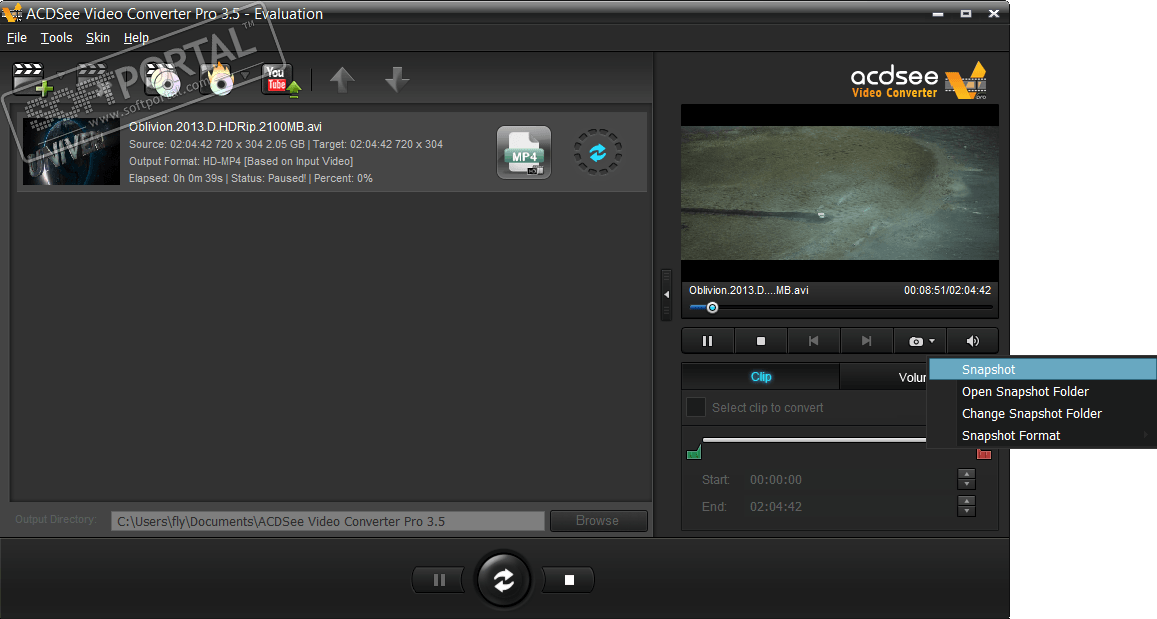Click the Oblivion.2013.D.HDRip.2100MB.avi file name
1157x619 pixels.
pos(225,127)
